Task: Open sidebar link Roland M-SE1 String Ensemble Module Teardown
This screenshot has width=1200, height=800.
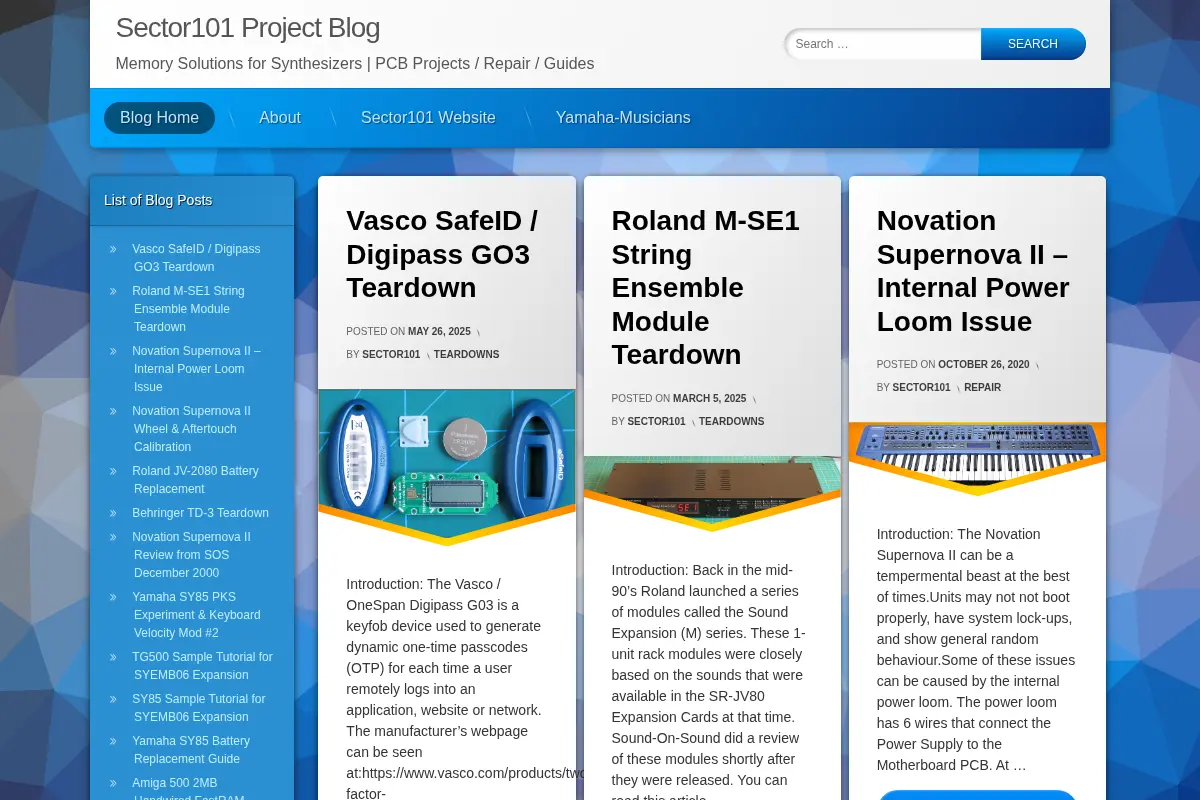Action: coord(188,309)
